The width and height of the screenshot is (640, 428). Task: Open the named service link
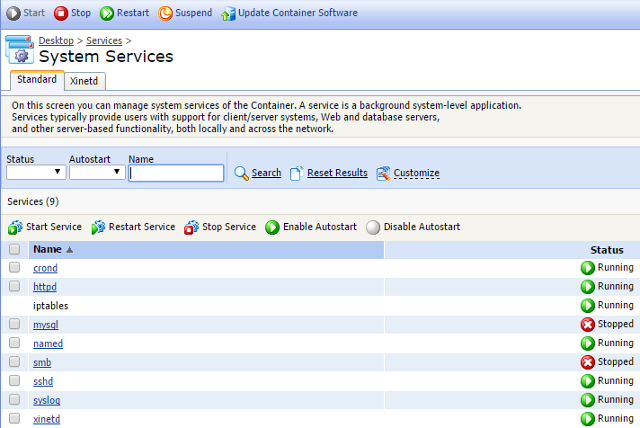[48, 344]
